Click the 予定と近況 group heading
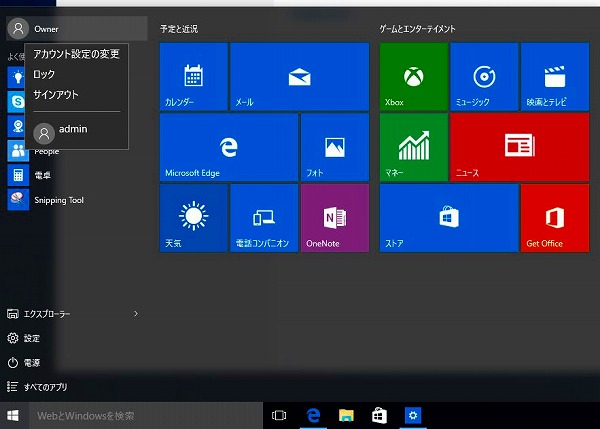Viewport: 600px width, 429px height. click(179, 29)
